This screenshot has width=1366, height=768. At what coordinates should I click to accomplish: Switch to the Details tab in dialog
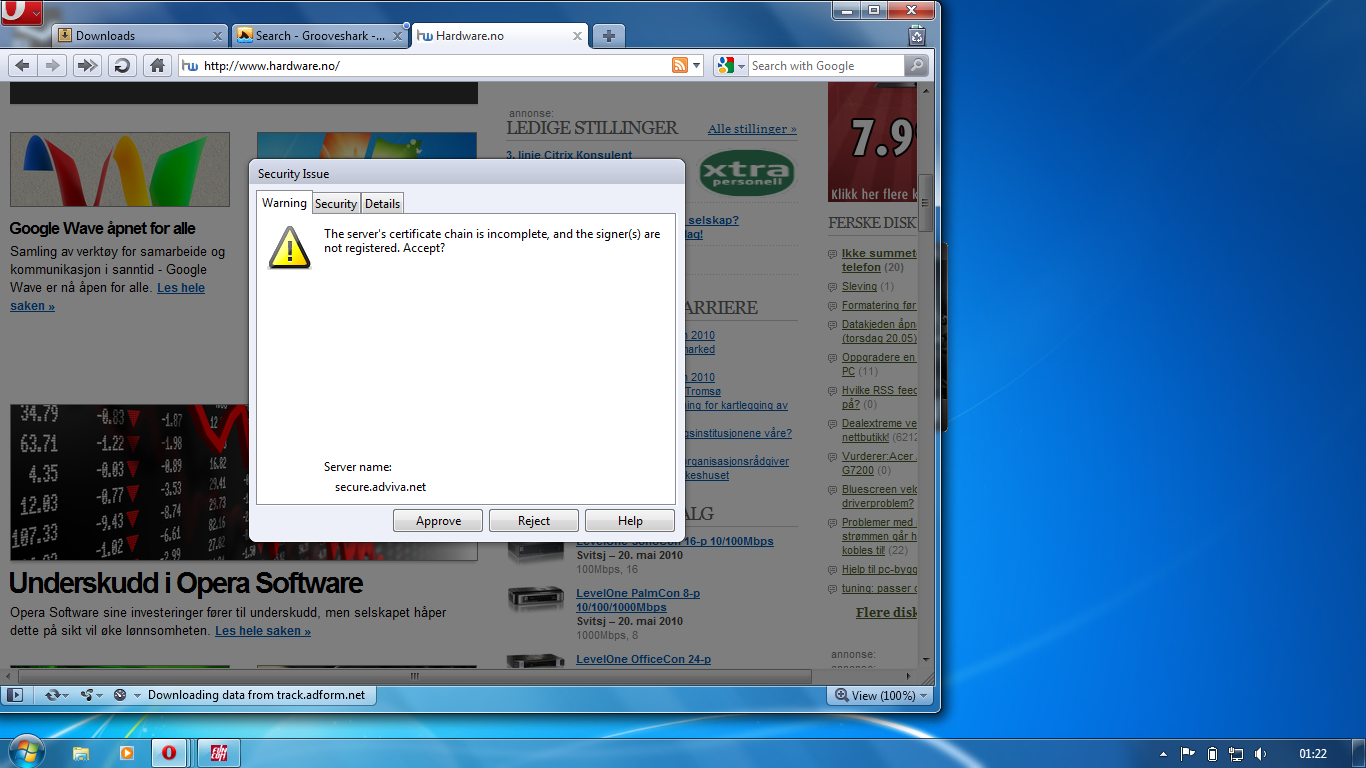click(x=382, y=203)
